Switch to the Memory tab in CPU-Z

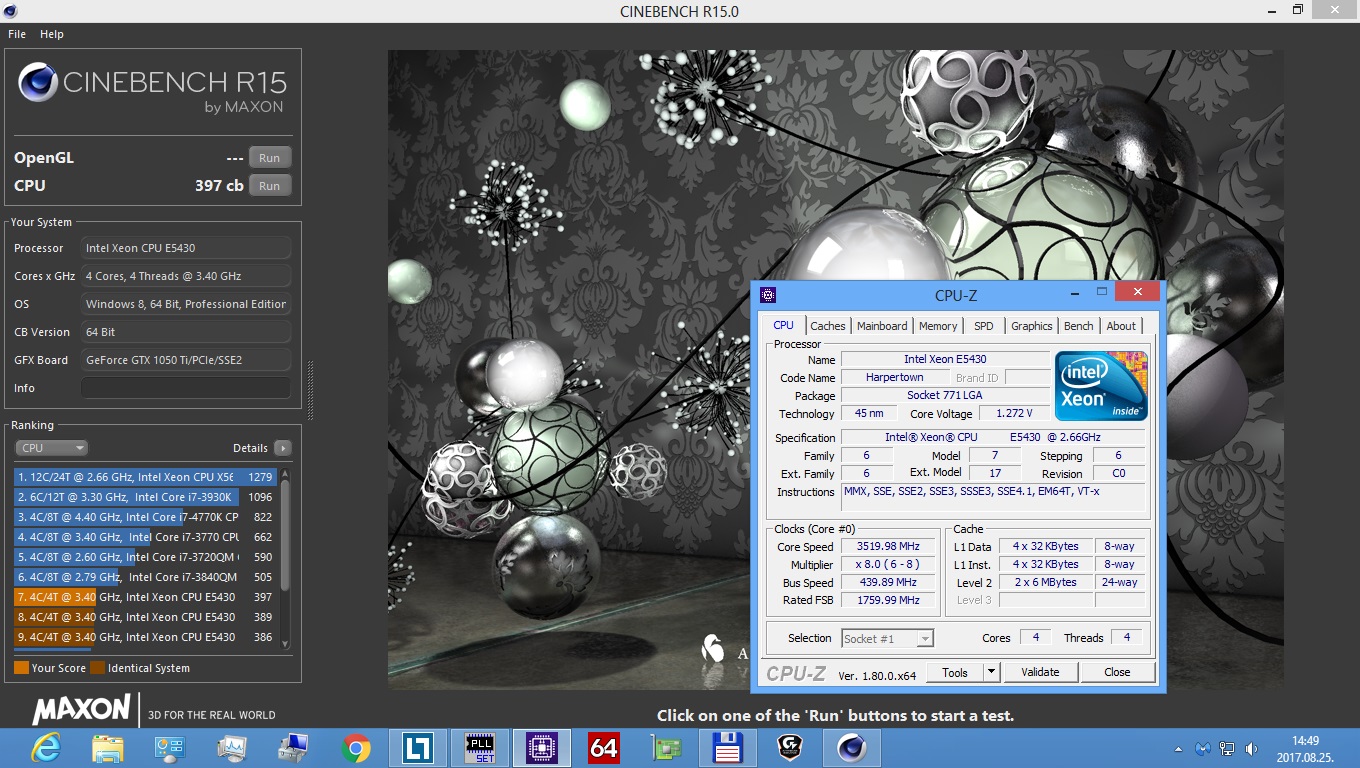point(938,325)
